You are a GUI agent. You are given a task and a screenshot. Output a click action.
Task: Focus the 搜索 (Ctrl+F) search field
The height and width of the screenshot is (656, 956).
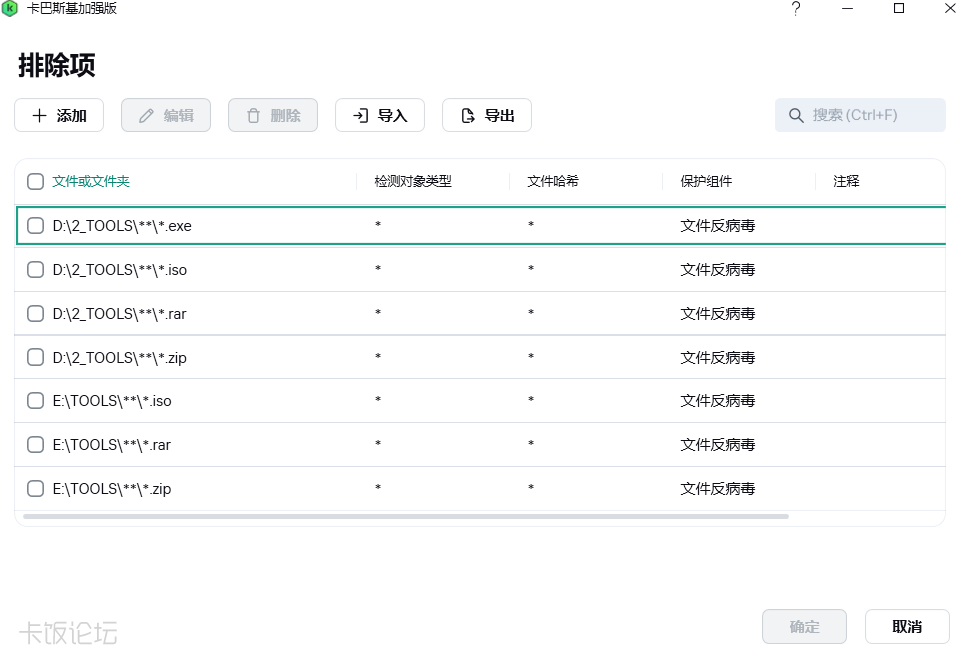click(x=860, y=115)
